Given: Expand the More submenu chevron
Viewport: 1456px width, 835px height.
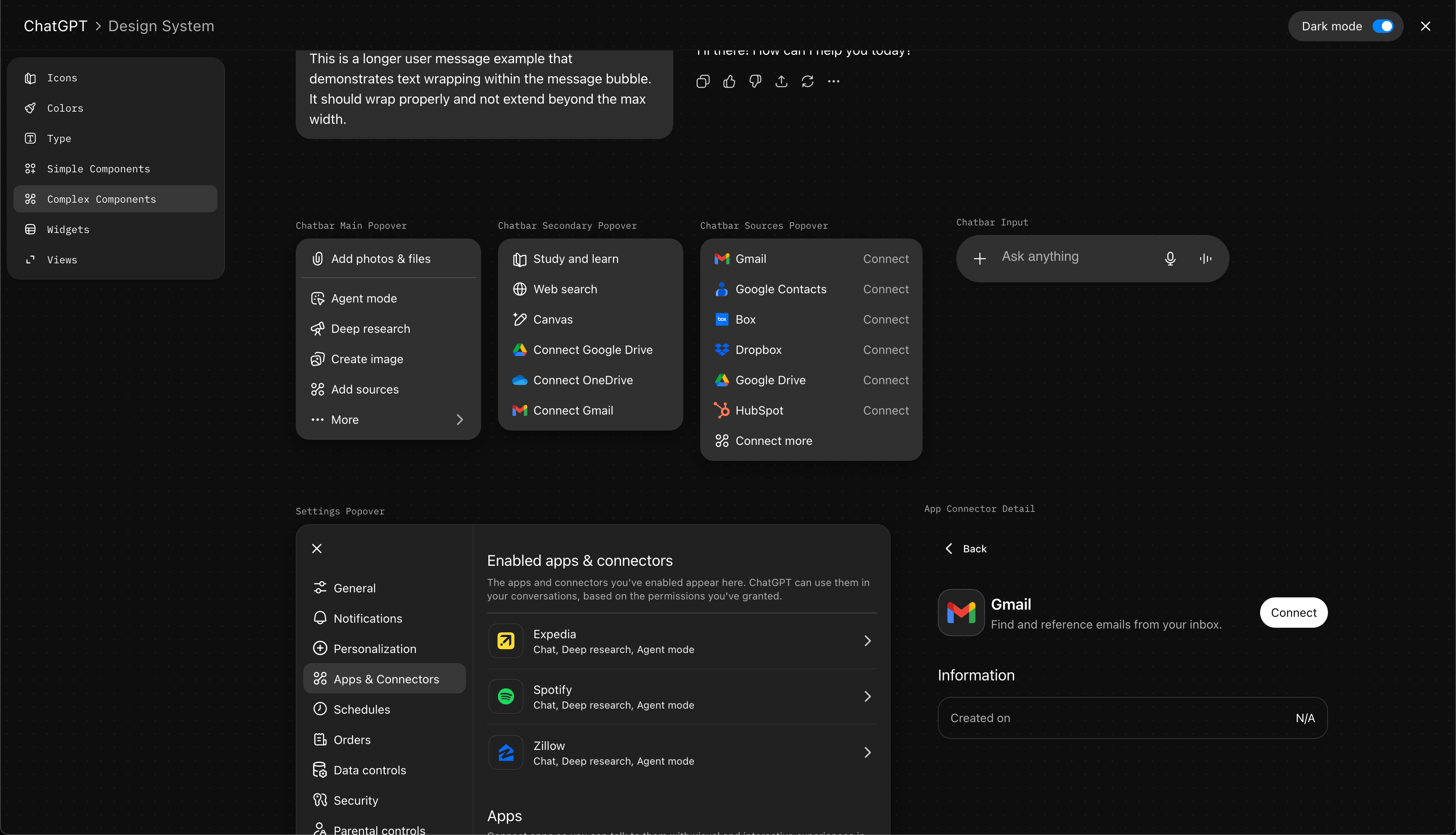Looking at the screenshot, I should [459, 420].
